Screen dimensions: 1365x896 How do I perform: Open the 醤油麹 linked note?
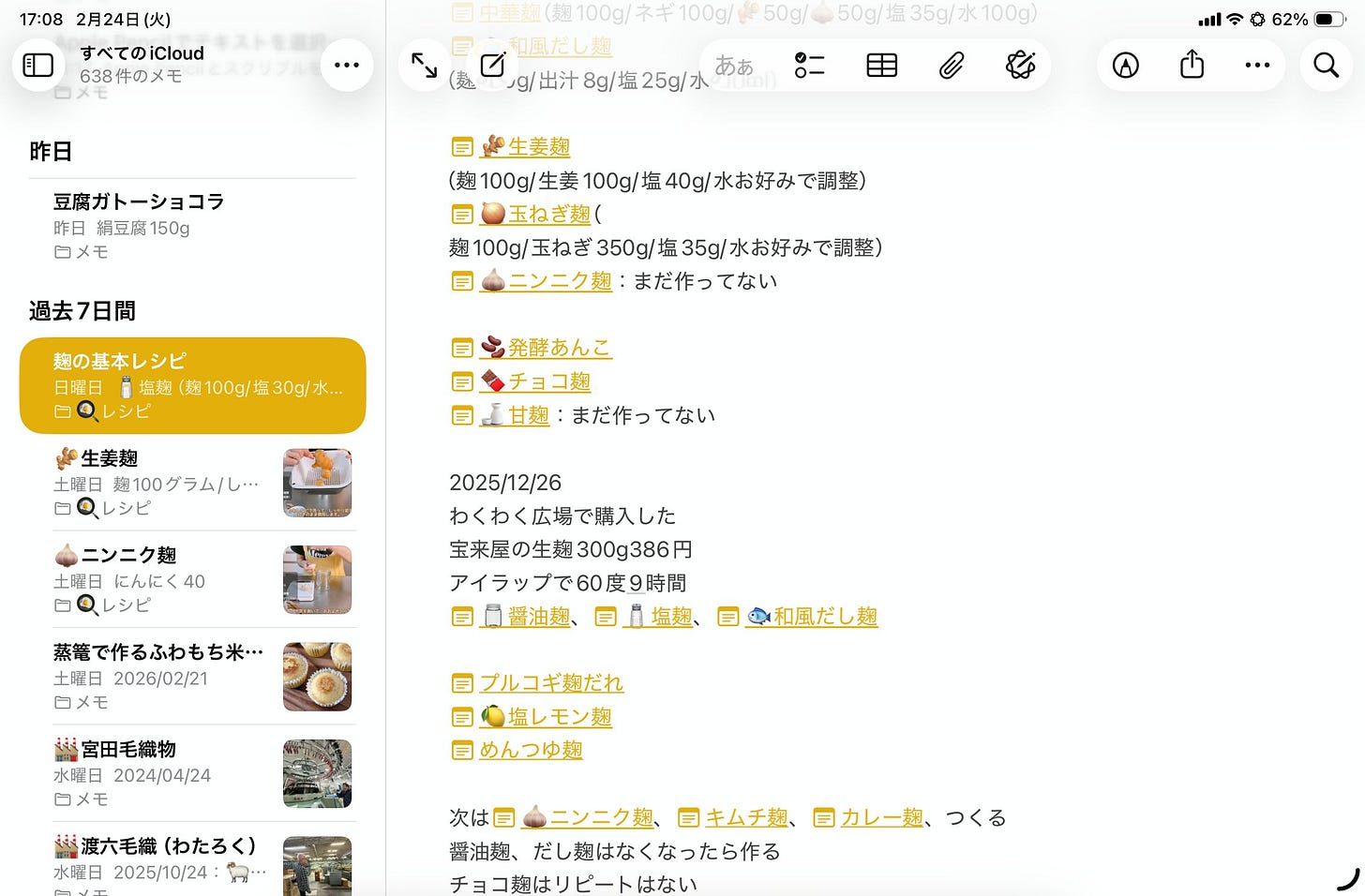[527, 617]
